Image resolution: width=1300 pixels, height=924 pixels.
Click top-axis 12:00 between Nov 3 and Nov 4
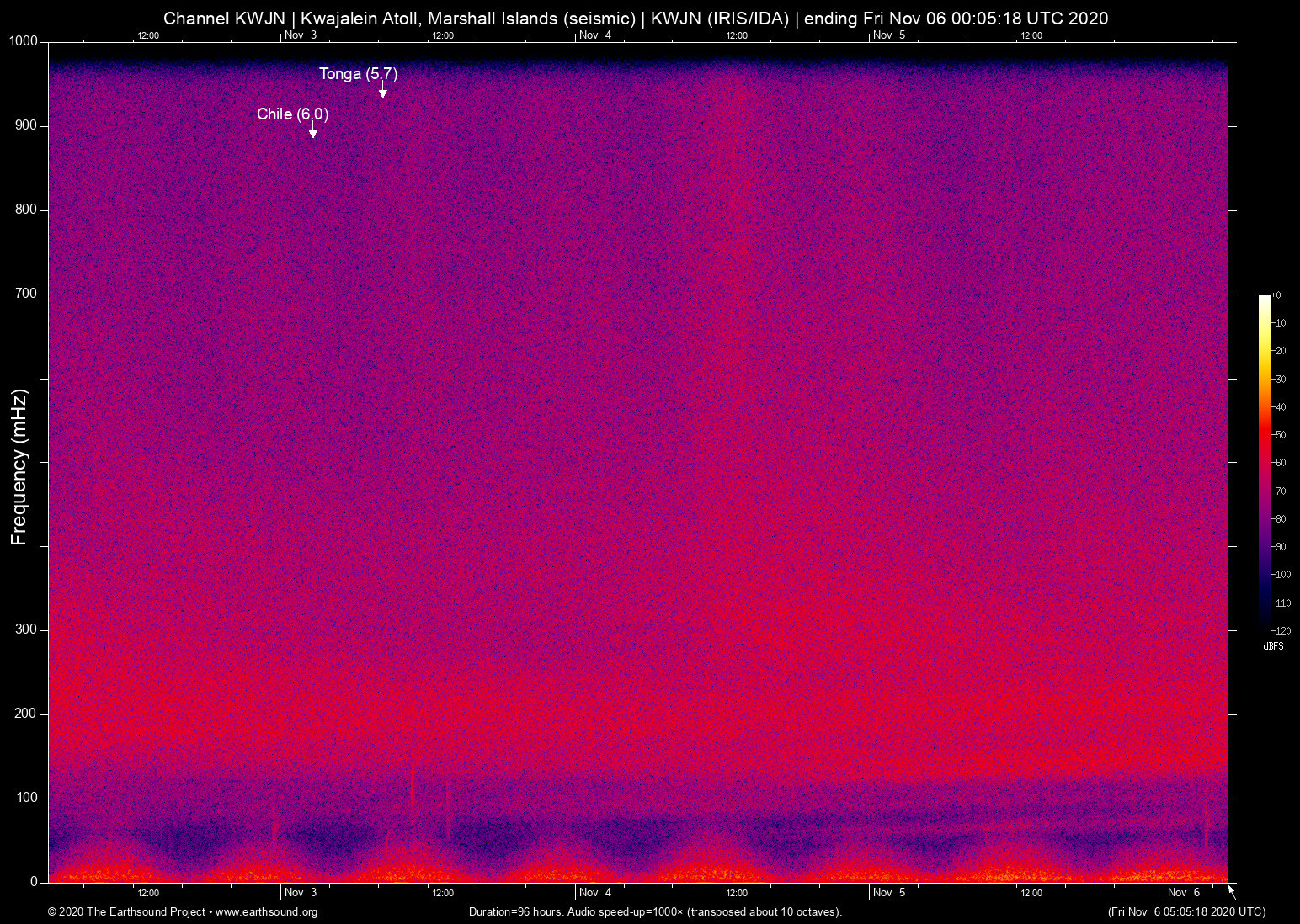click(x=443, y=35)
